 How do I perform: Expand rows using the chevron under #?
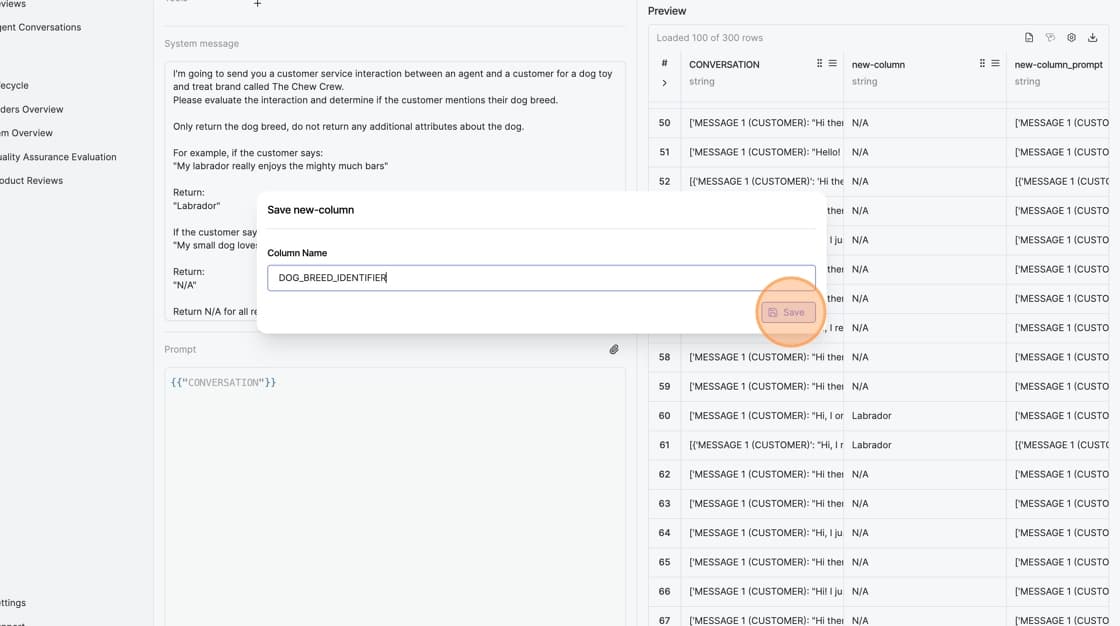point(664,83)
